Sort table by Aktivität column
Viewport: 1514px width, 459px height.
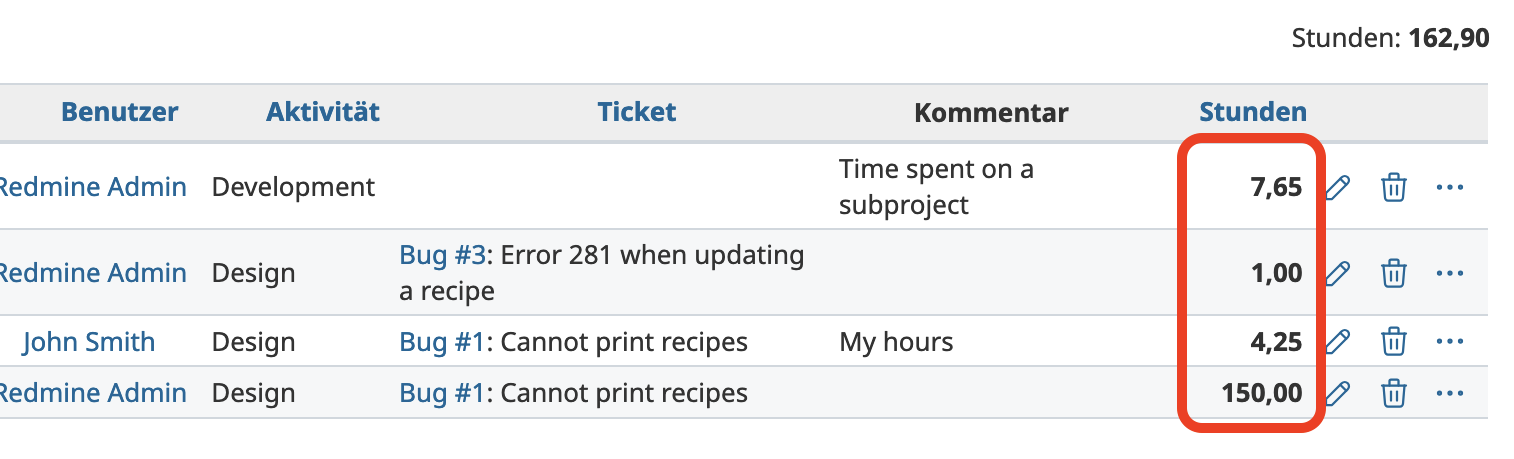coord(322,112)
